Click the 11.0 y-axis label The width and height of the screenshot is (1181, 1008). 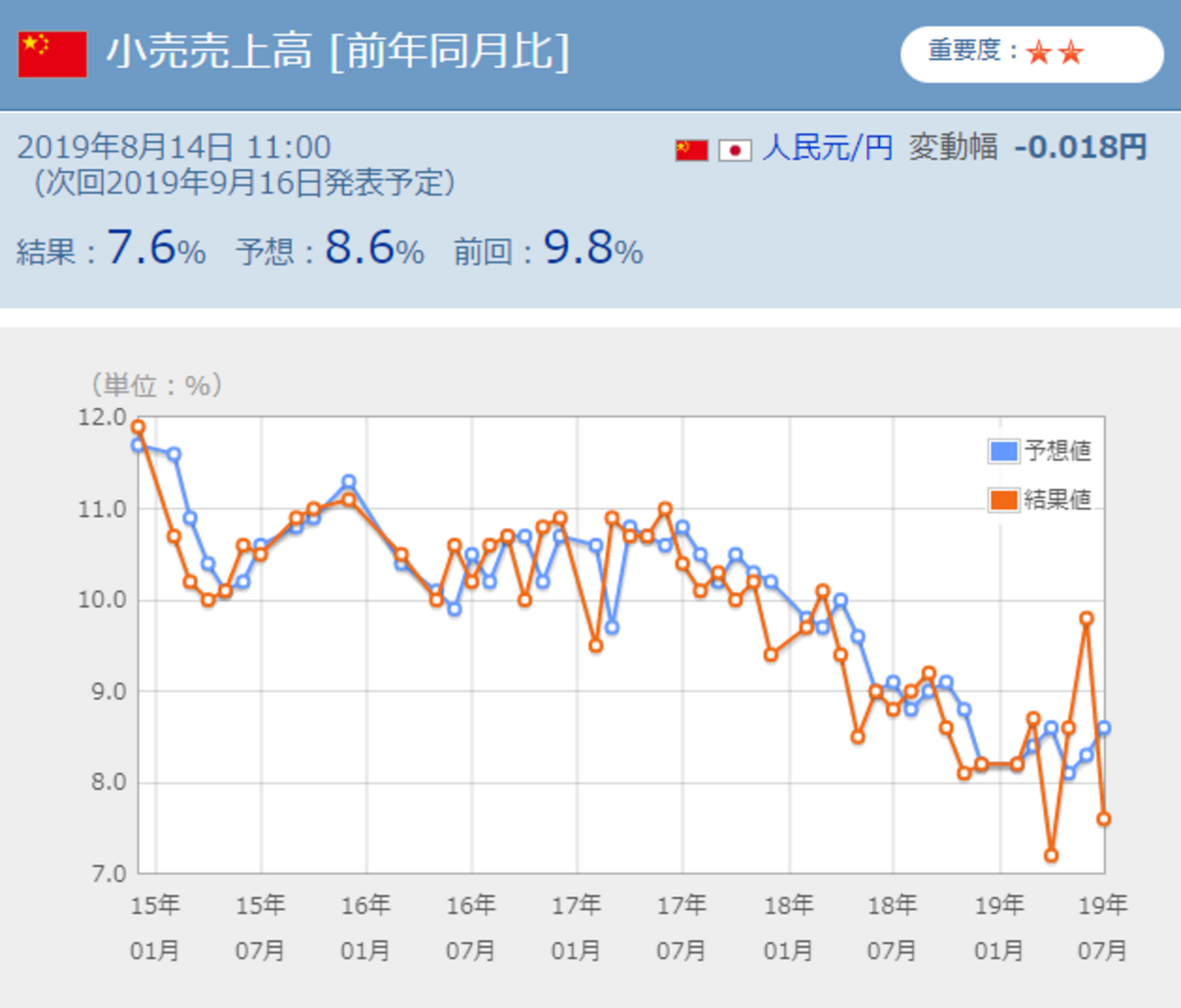[102, 509]
